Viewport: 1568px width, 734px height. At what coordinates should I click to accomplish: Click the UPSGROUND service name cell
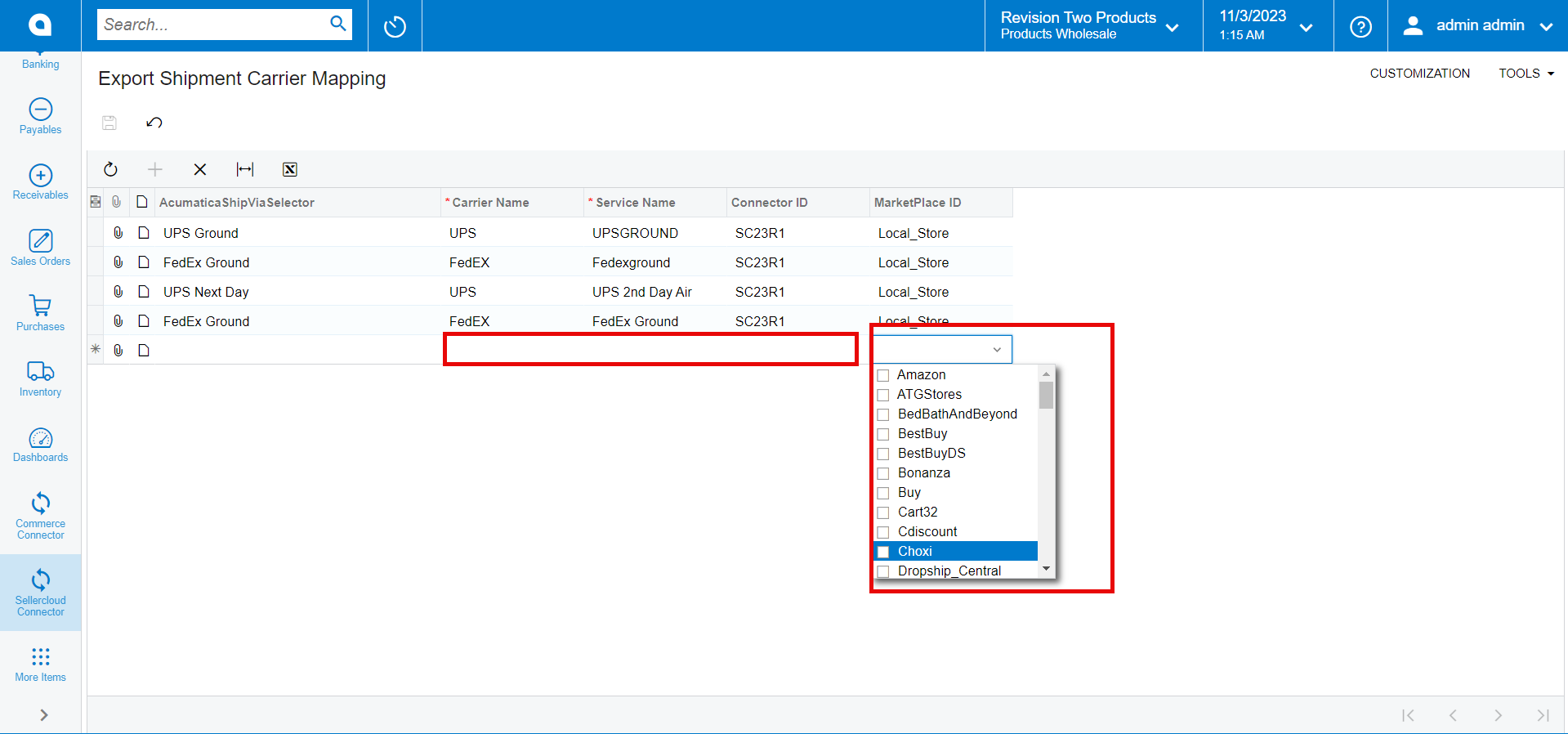pyautogui.click(x=655, y=233)
